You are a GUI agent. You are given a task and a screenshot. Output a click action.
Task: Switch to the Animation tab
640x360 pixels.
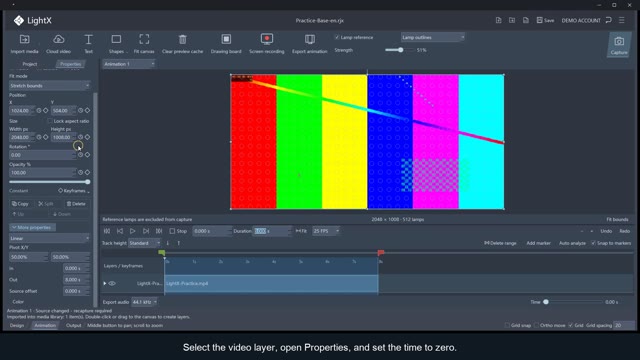click(45, 325)
